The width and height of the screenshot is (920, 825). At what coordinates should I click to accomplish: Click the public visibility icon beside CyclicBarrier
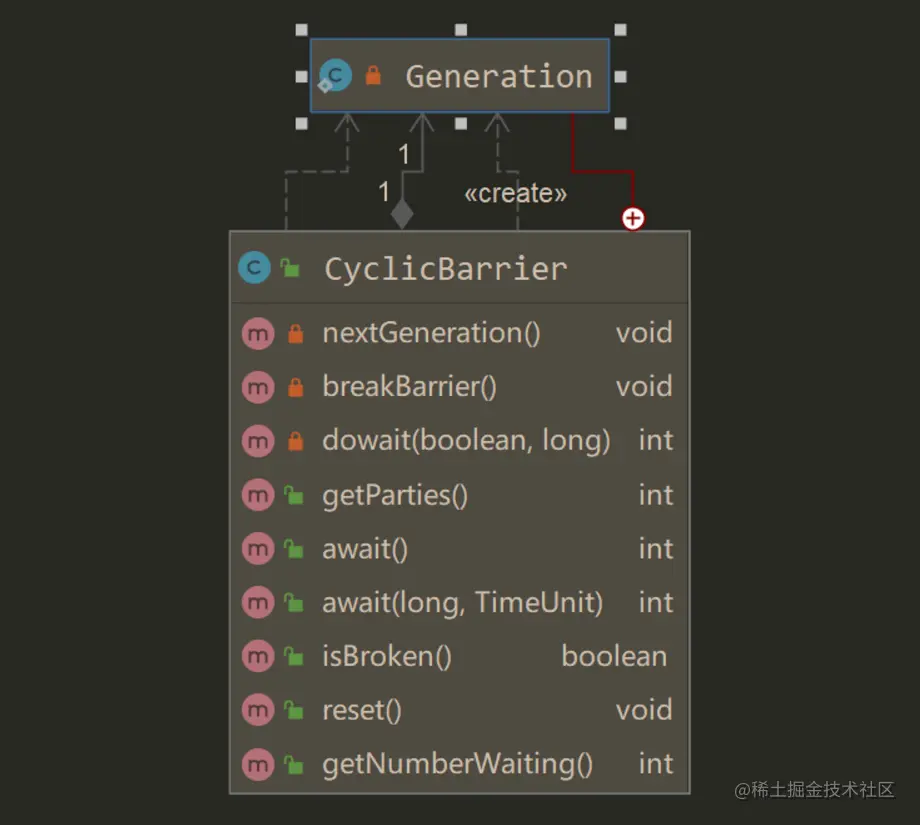point(290,268)
